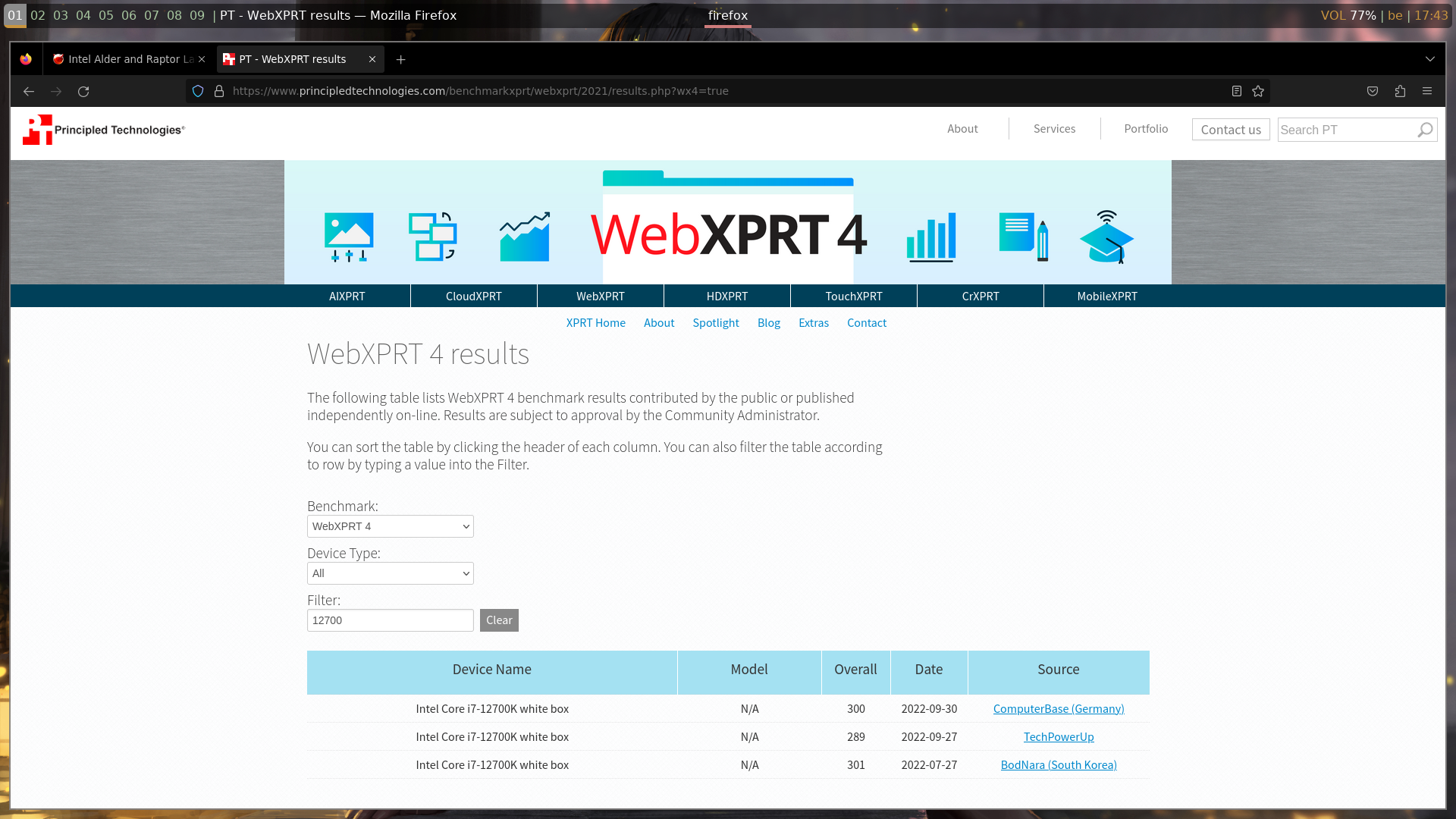This screenshot has height=819, width=1456.
Task: Open the Contact sub-navigation link
Action: 867,322
